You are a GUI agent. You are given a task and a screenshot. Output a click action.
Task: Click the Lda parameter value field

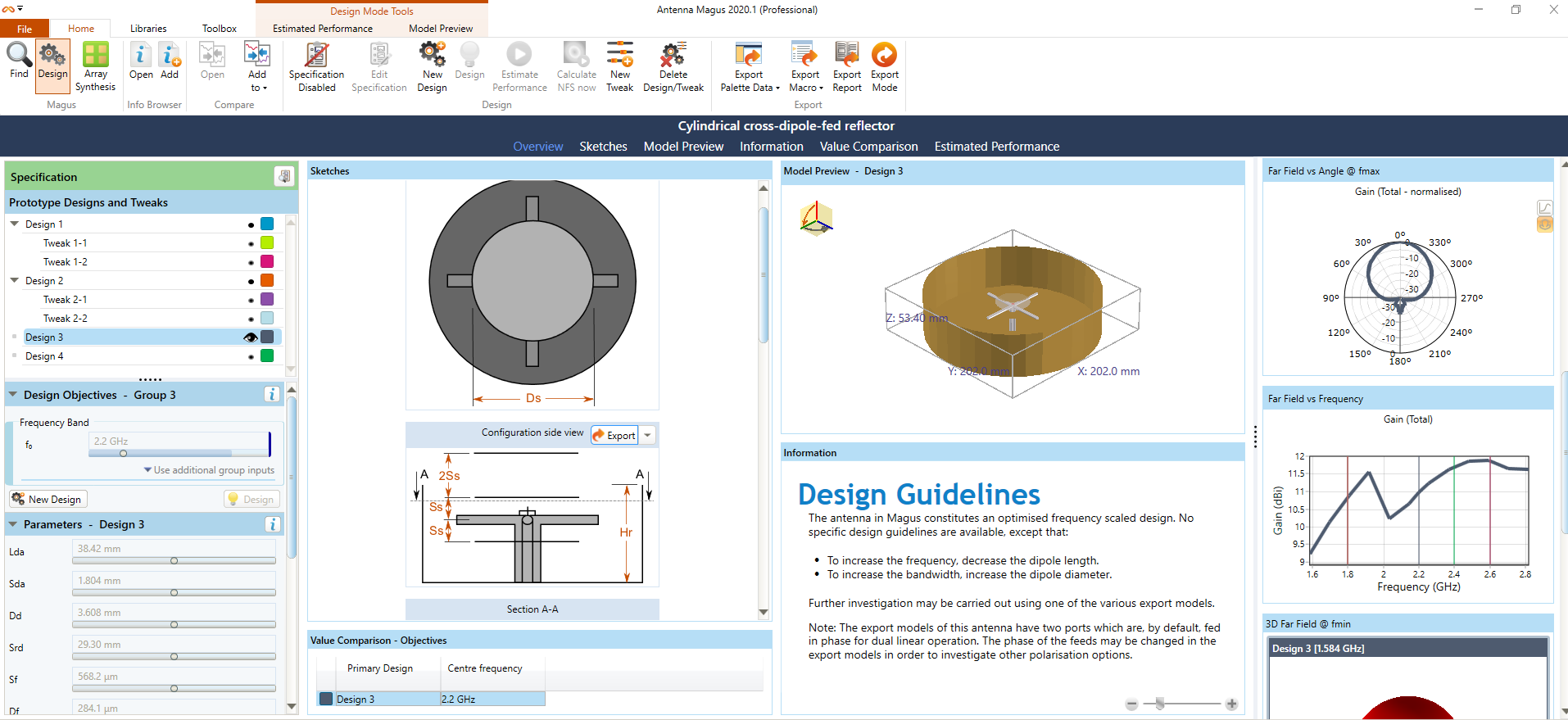(174, 549)
